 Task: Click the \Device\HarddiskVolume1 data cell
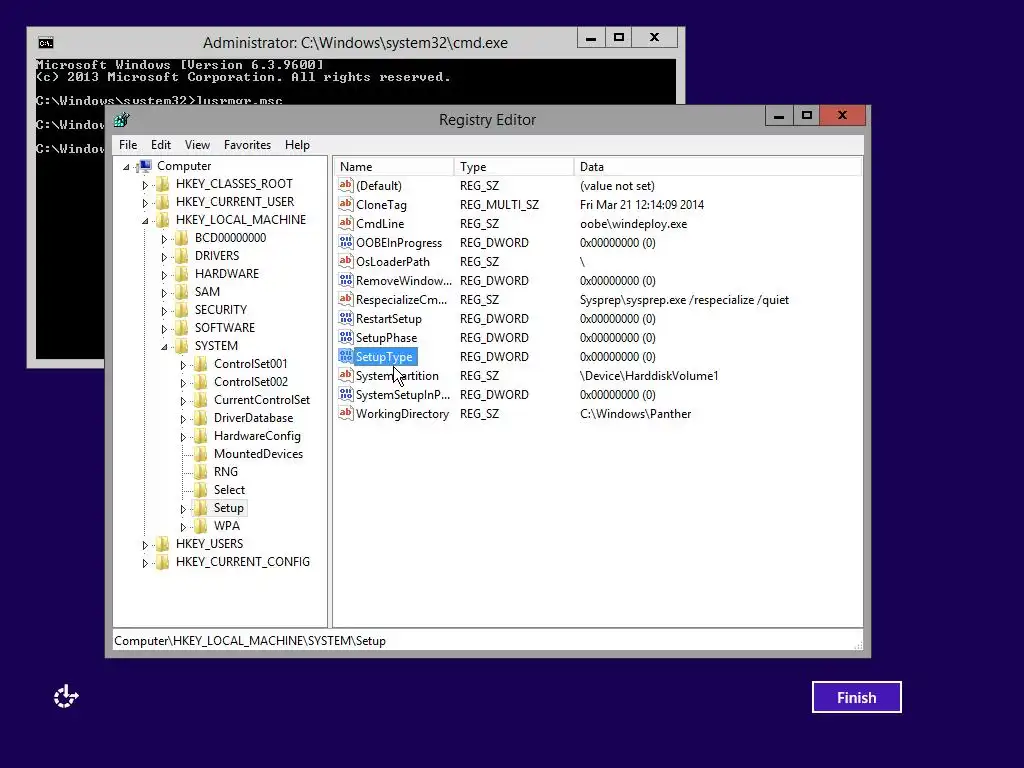tap(649, 376)
